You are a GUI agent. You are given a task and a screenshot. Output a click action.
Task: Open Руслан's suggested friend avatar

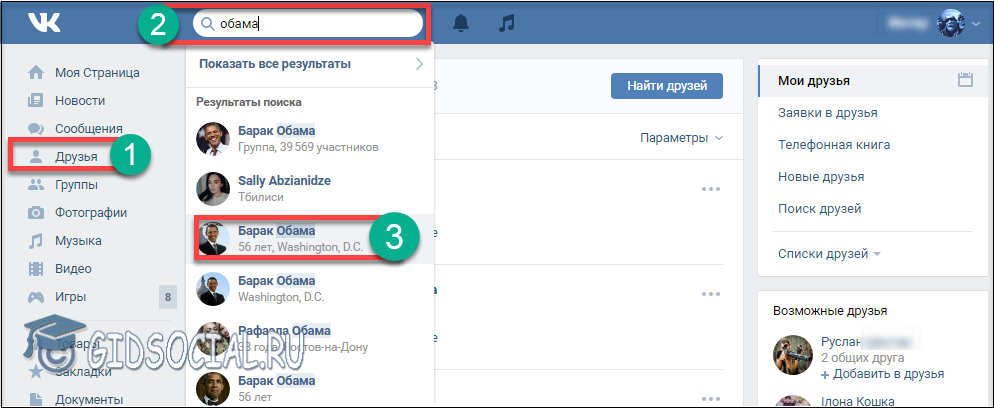coord(790,353)
